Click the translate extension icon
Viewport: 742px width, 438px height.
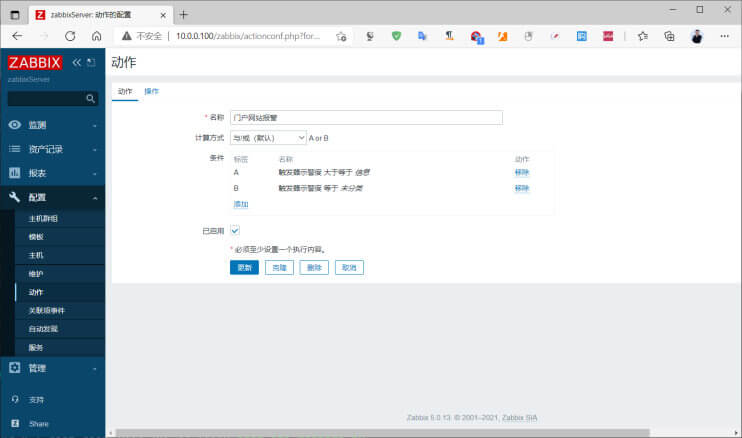click(423, 36)
